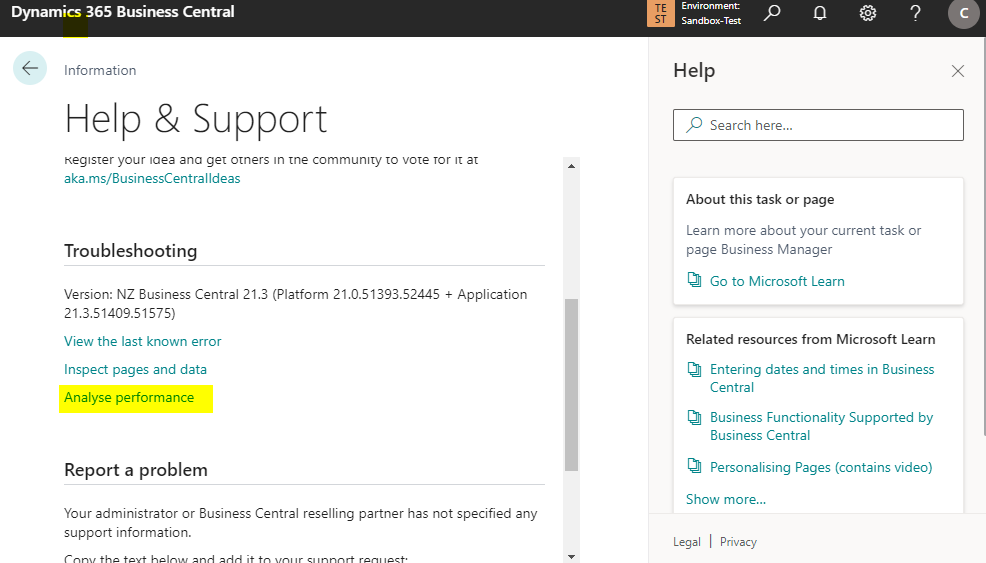Click scrollbar up arrow in Help & Support

coord(571,166)
